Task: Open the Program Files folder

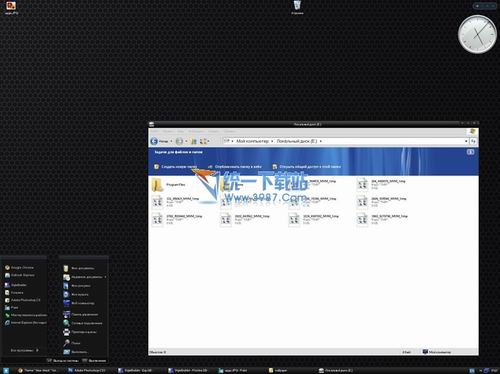Action: pos(169,185)
